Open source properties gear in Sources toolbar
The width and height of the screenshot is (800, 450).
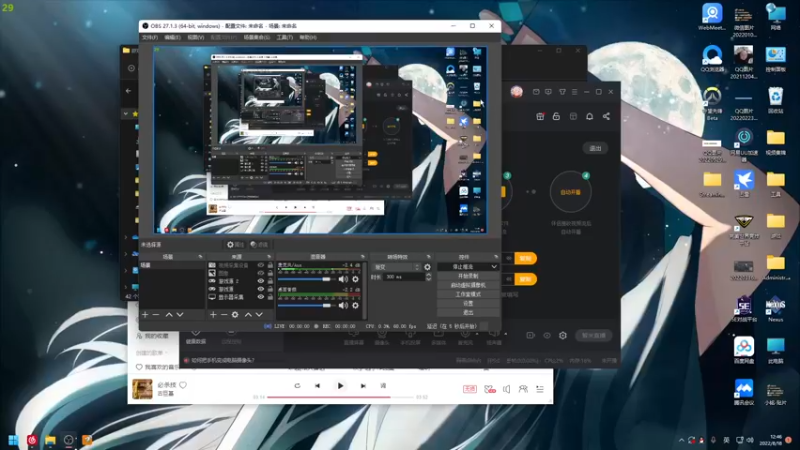(x=235, y=315)
